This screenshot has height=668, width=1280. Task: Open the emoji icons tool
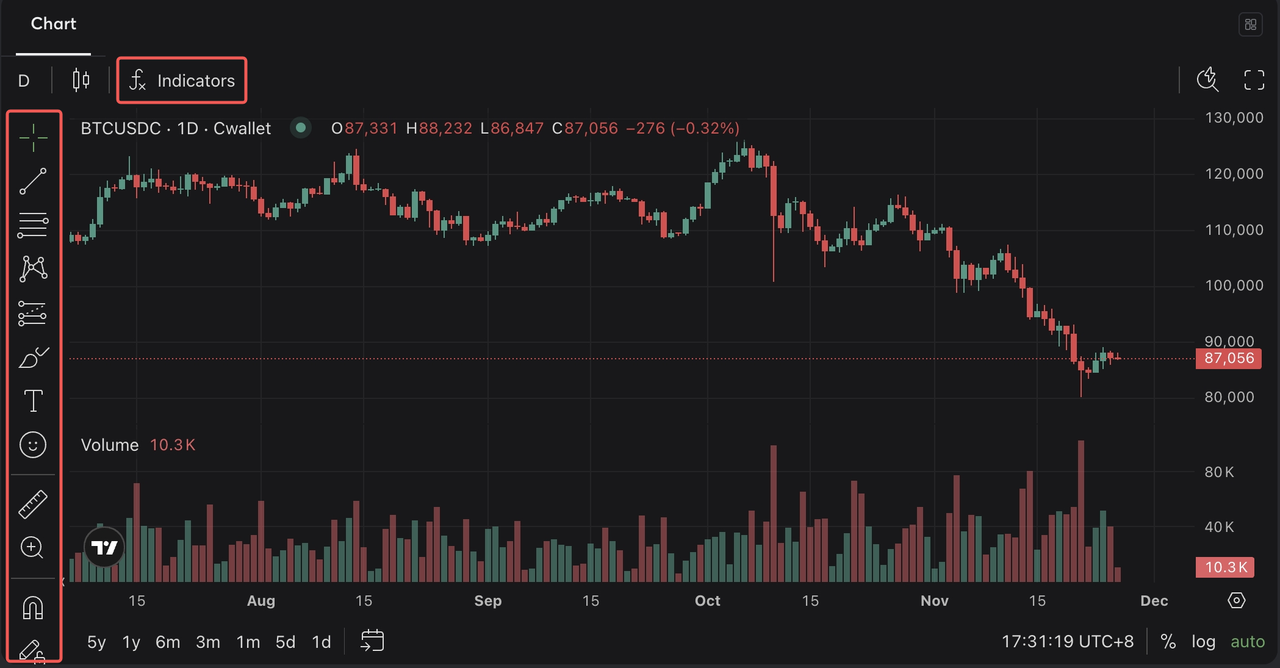click(x=33, y=445)
